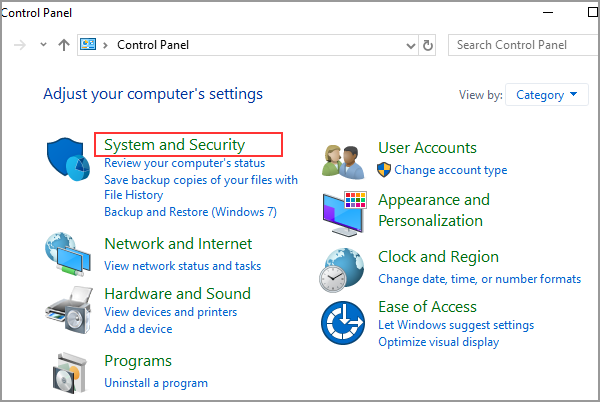Click the Appearance and Personalization monitor icon

pyautogui.click(x=344, y=213)
